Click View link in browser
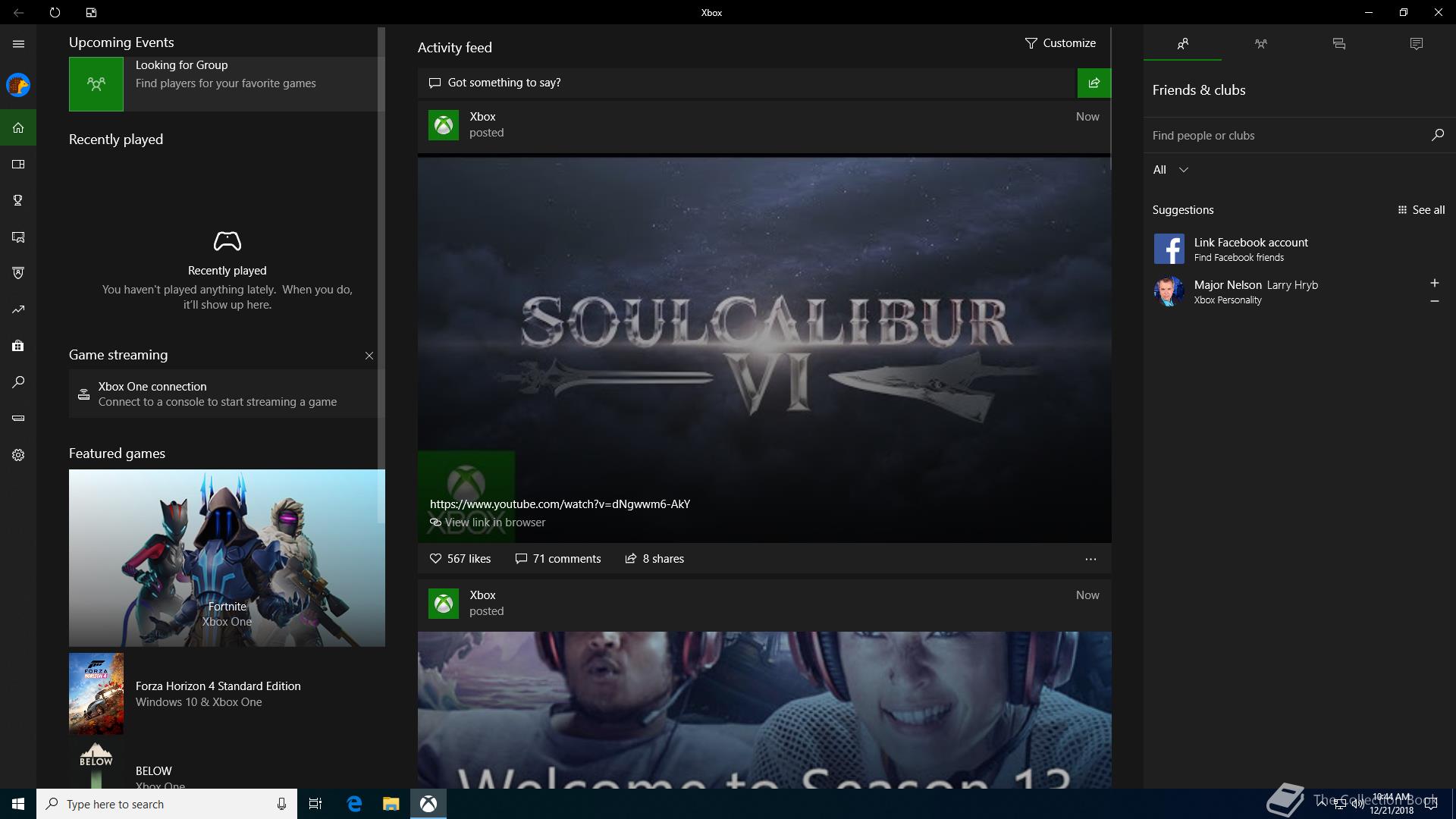1456x819 pixels. click(488, 522)
